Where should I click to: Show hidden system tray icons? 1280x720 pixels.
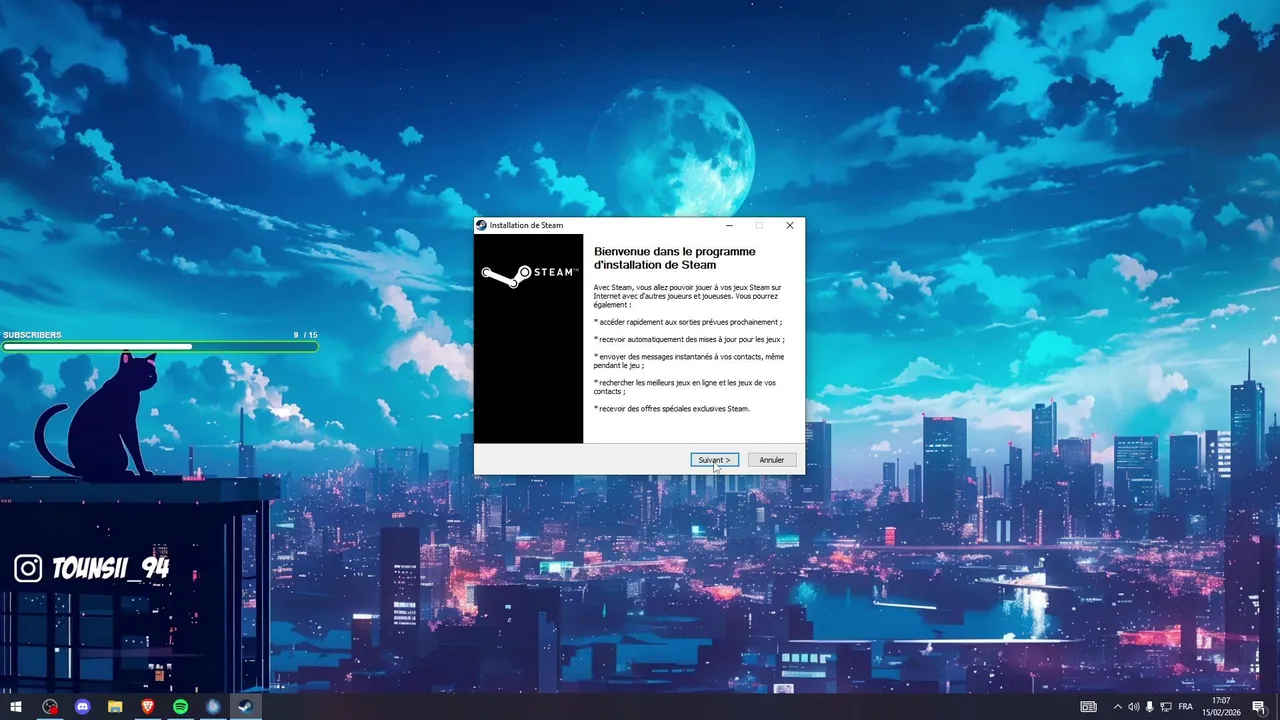[x=1118, y=707]
